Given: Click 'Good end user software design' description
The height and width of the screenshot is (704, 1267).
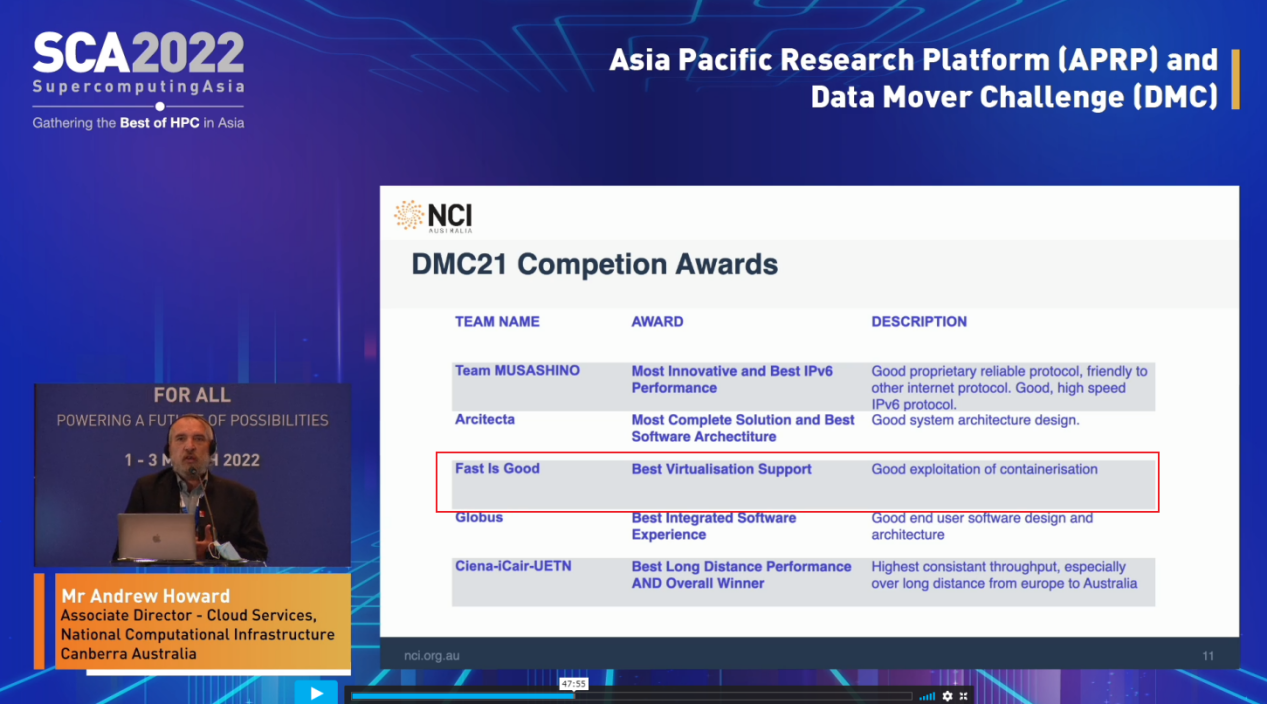Looking at the screenshot, I should (982, 526).
